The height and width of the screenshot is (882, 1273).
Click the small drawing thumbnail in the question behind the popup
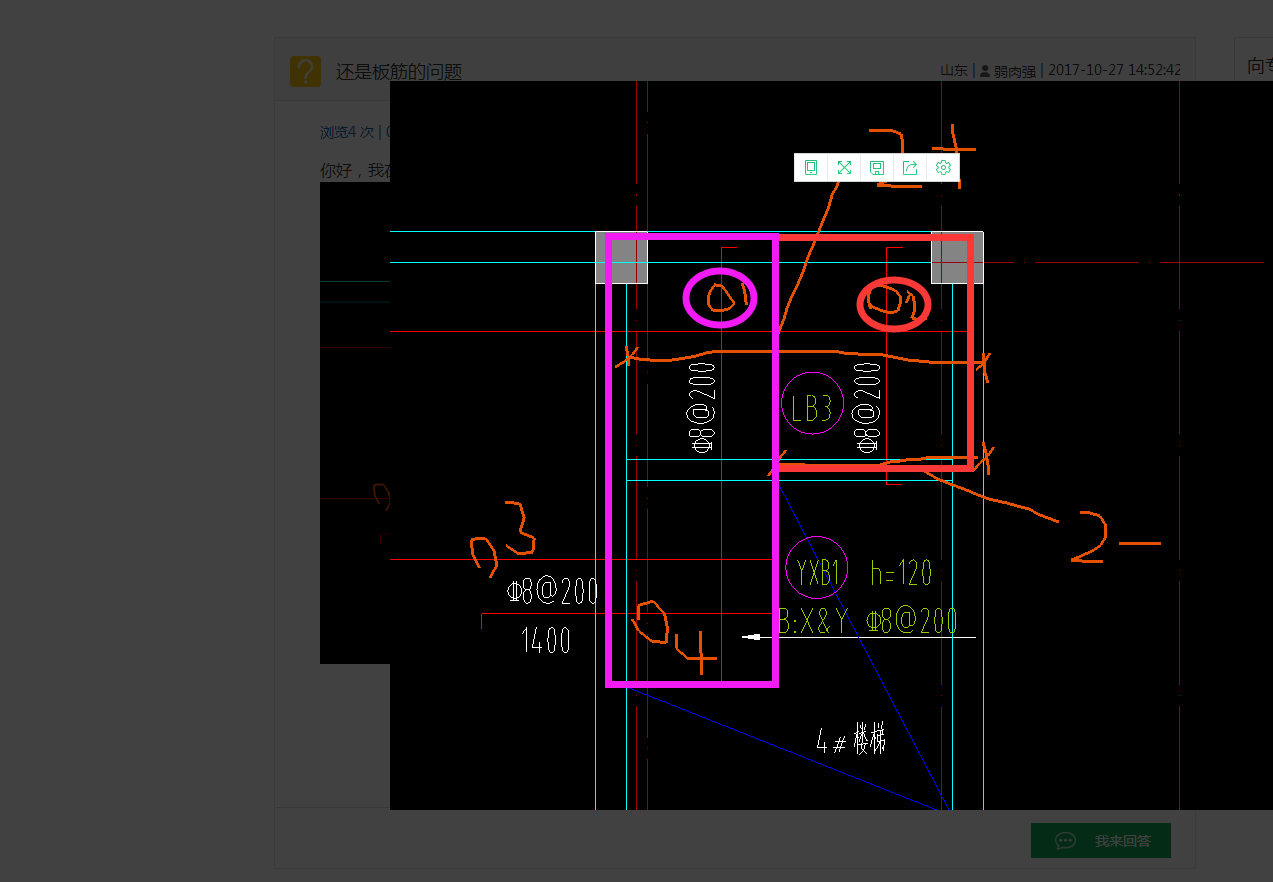pos(354,422)
